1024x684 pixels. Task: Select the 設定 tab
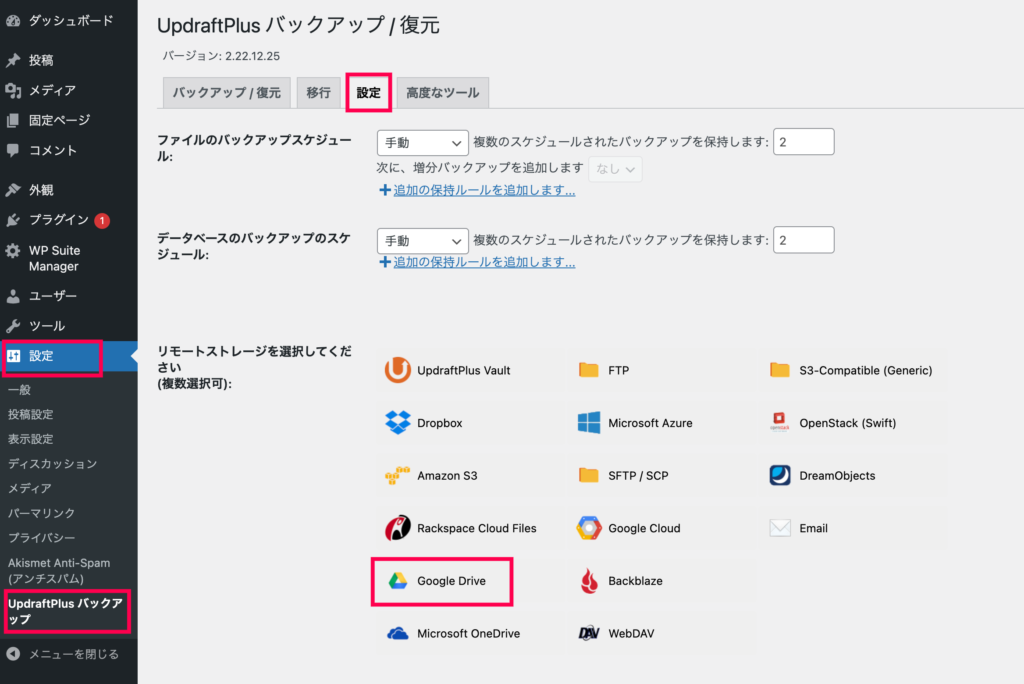(368, 93)
